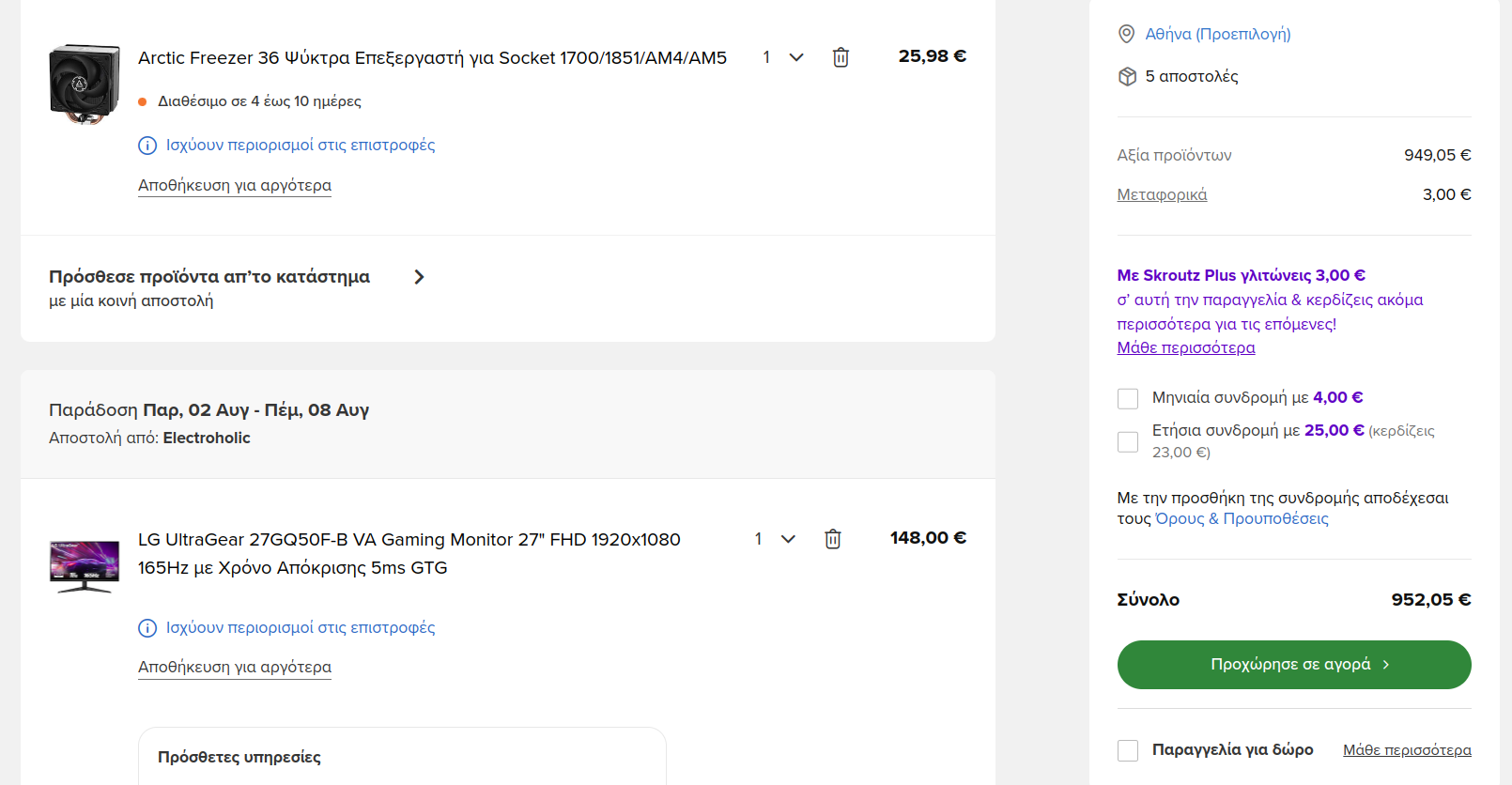Click the 3,00 € shipping cost
This screenshot has width=1512, height=785.
pyautogui.click(x=1446, y=194)
